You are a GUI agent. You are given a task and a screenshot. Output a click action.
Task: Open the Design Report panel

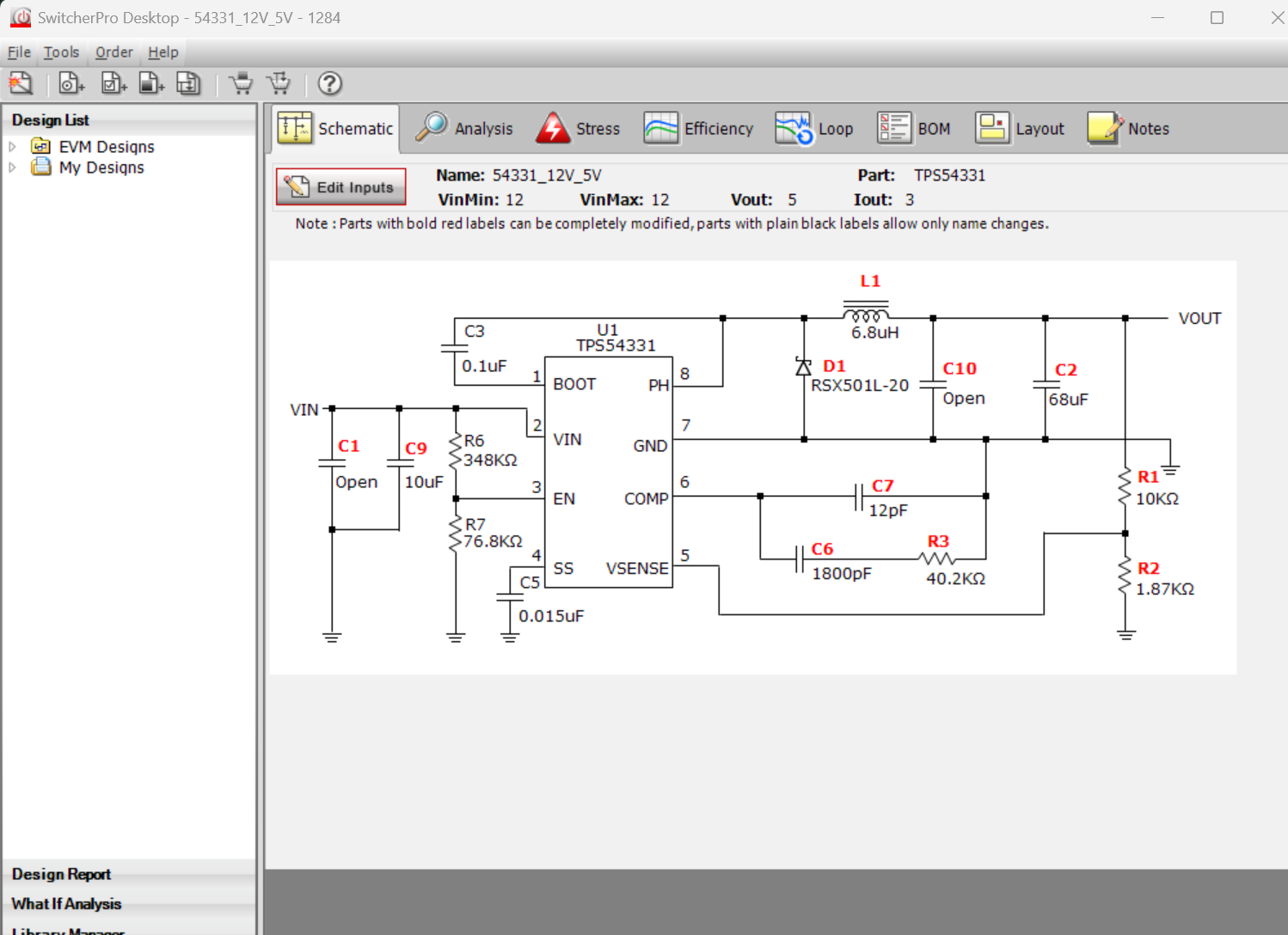click(129, 874)
